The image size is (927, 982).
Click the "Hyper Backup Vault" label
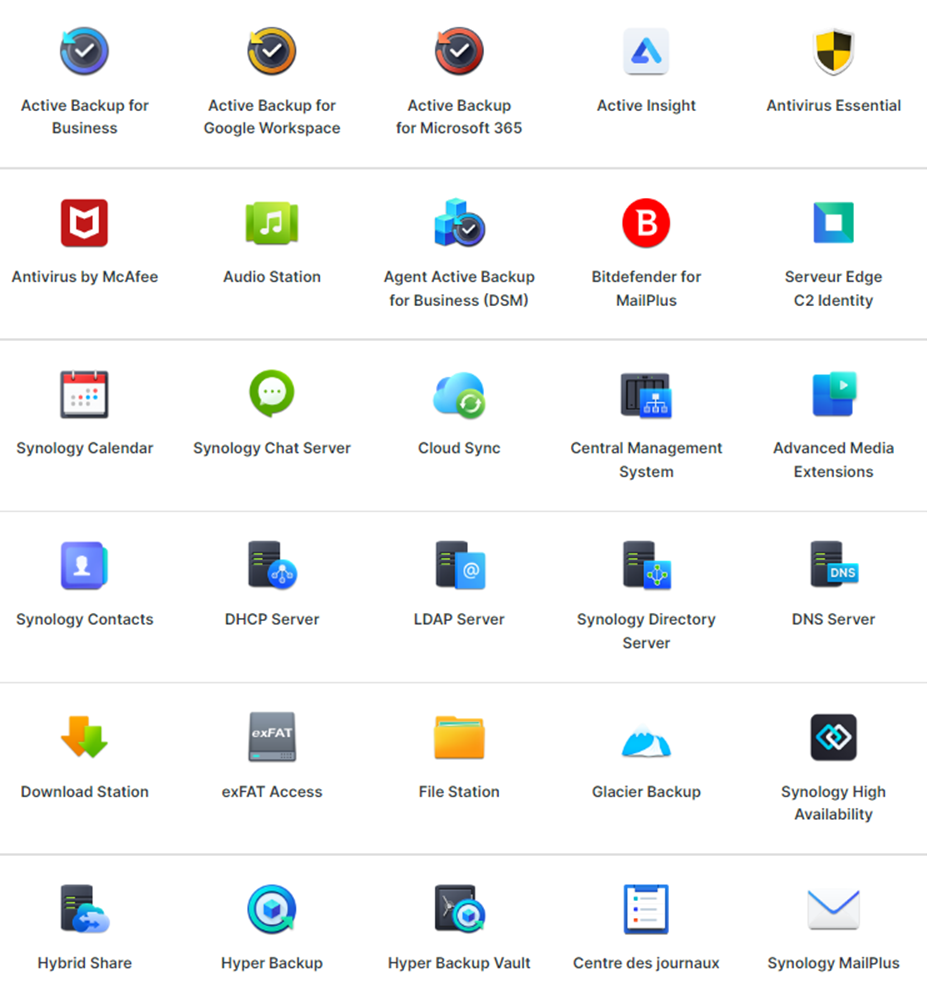[x=459, y=963]
